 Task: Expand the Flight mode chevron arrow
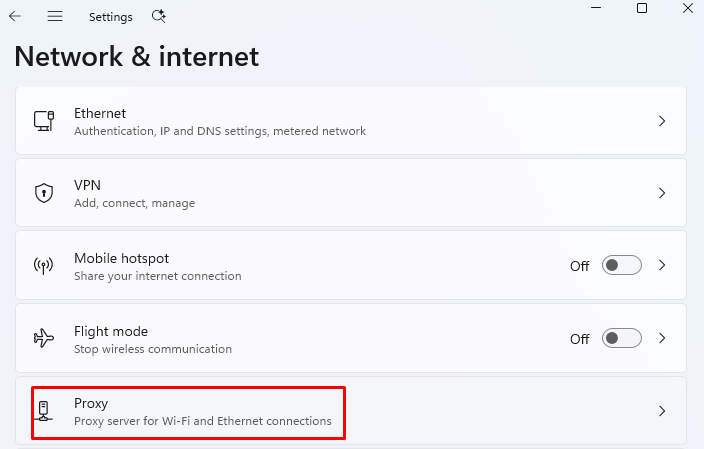pos(662,338)
